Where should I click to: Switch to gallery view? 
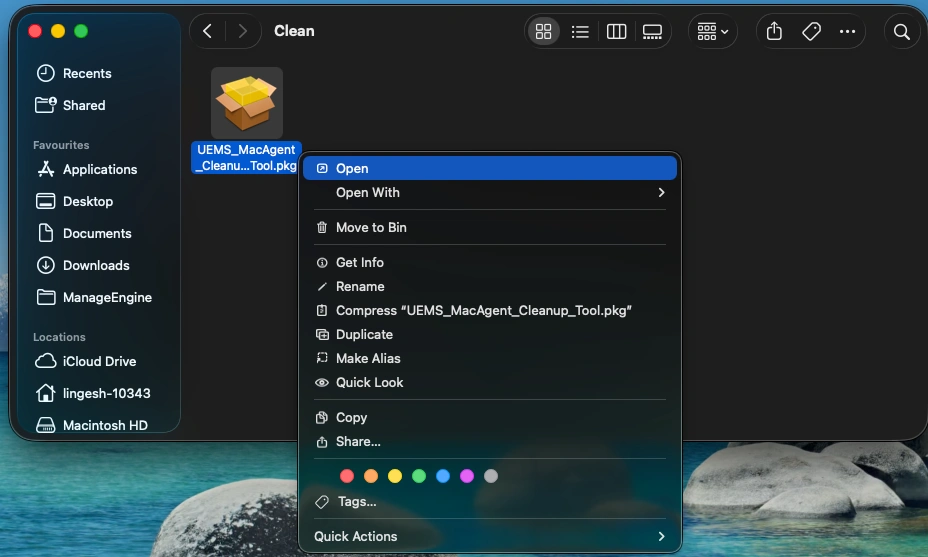click(652, 31)
